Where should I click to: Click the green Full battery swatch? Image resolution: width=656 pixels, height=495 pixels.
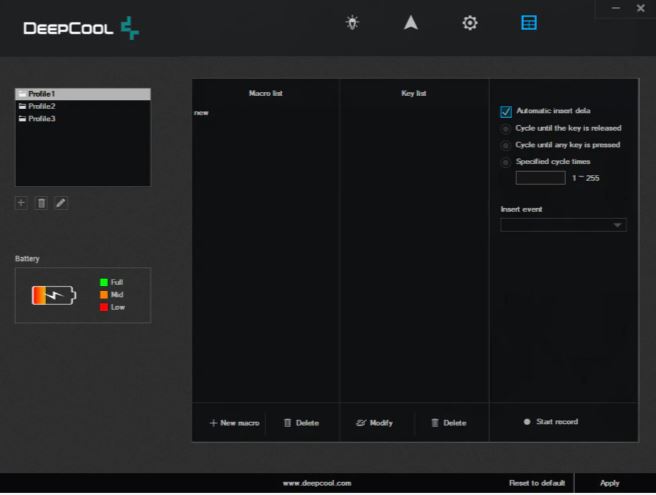[104, 282]
